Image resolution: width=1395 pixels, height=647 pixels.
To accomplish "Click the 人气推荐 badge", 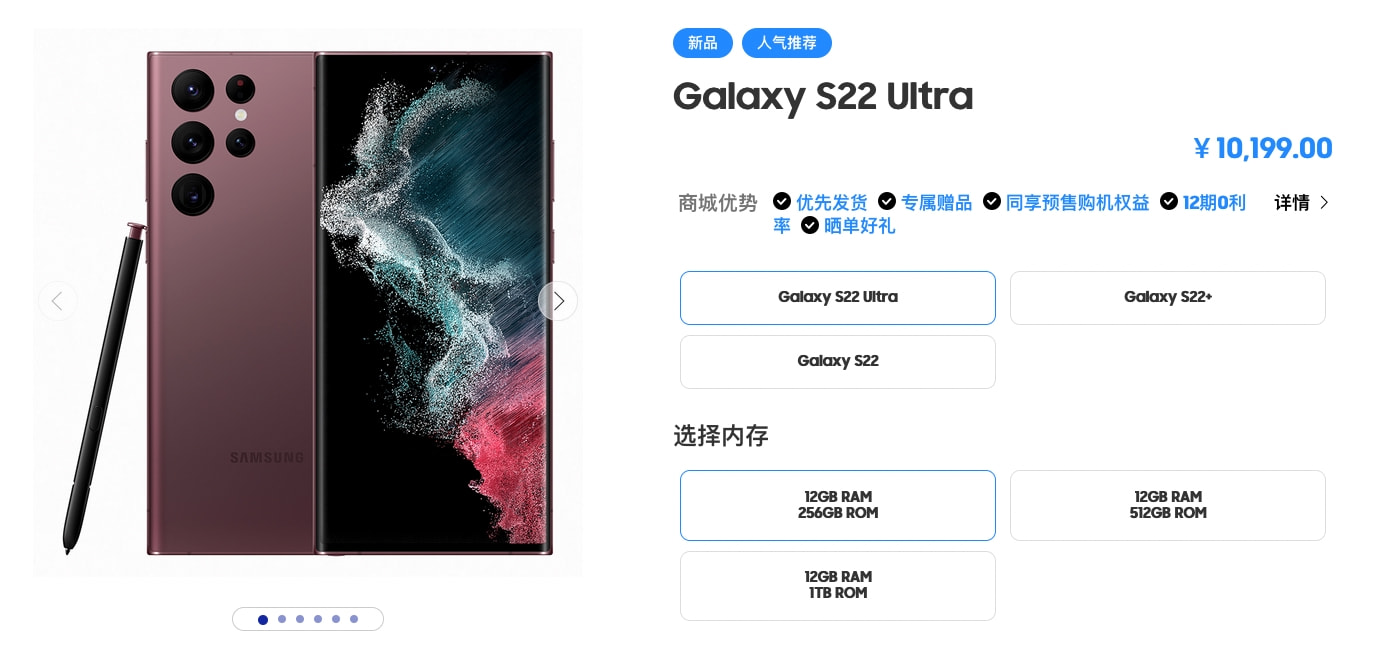I will click(x=787, y=43).
